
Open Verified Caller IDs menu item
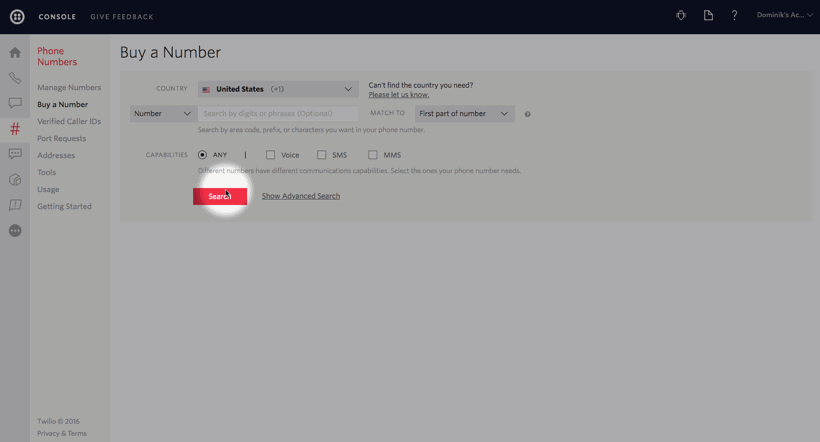69,122
